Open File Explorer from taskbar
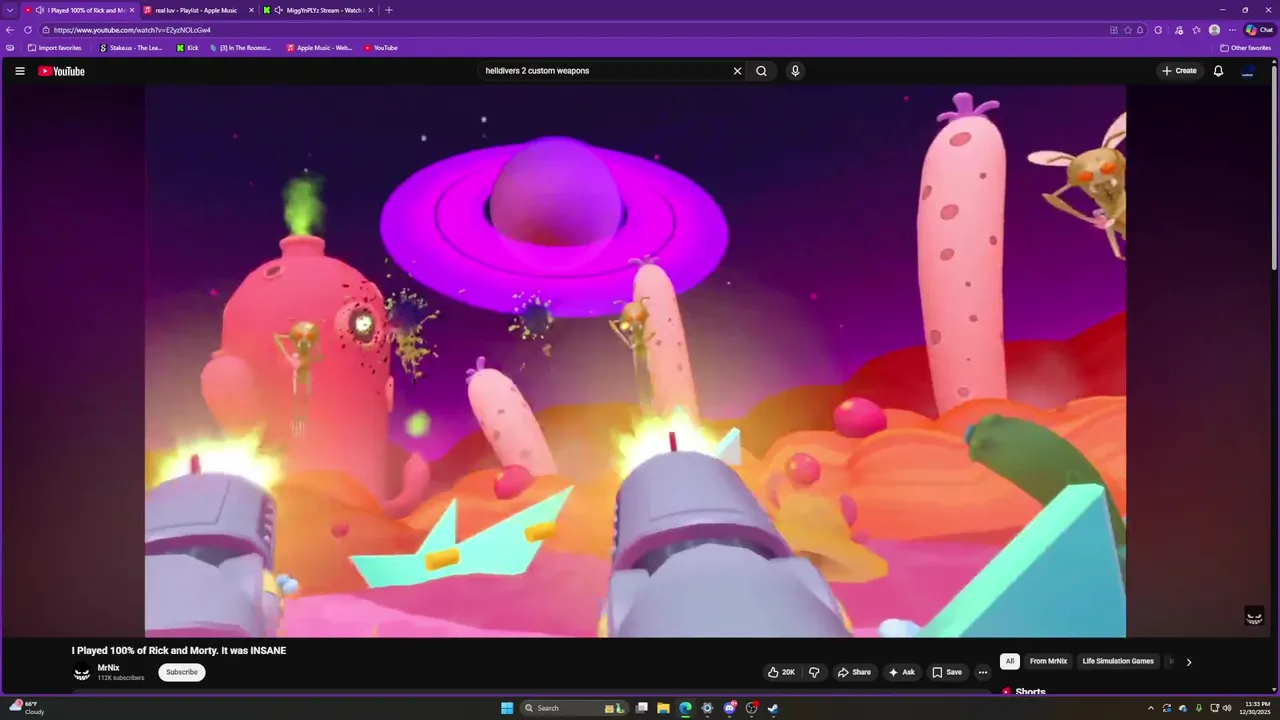Screen dimensions: 1280x720 point(663,708)
